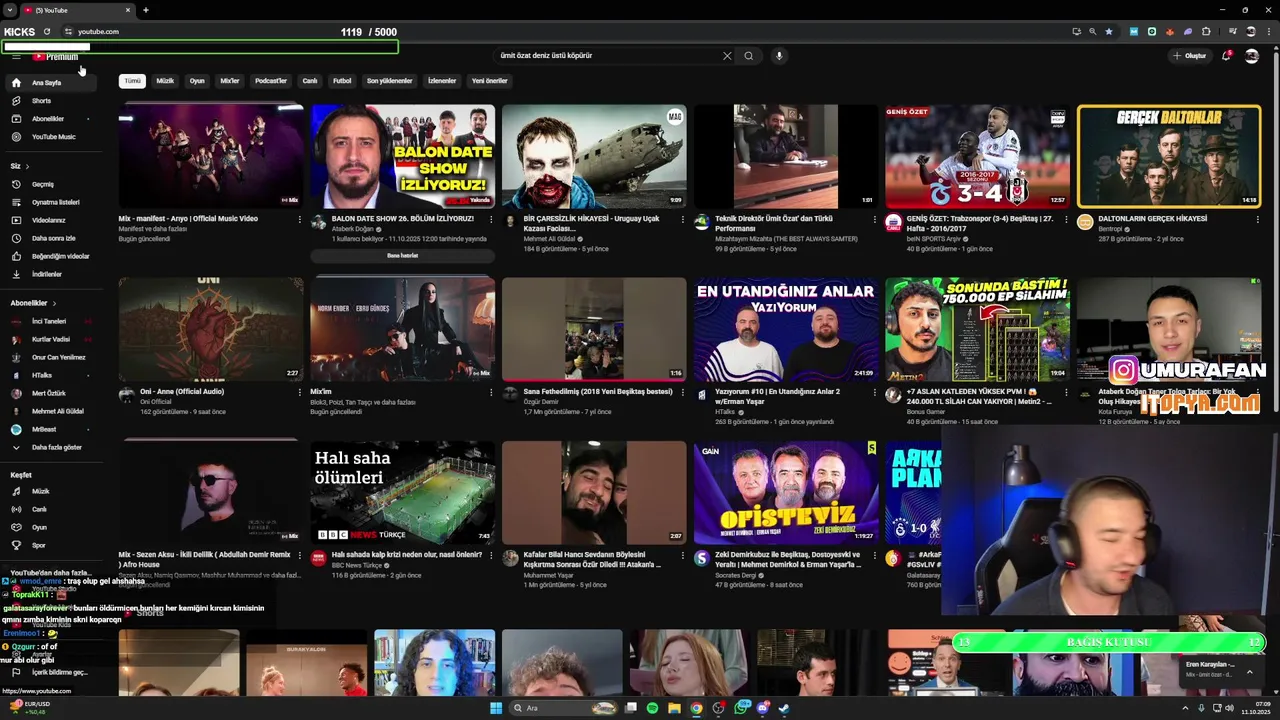1280x720 pixels.
Task: Open the notifications bell
Action: (1226, 56)
